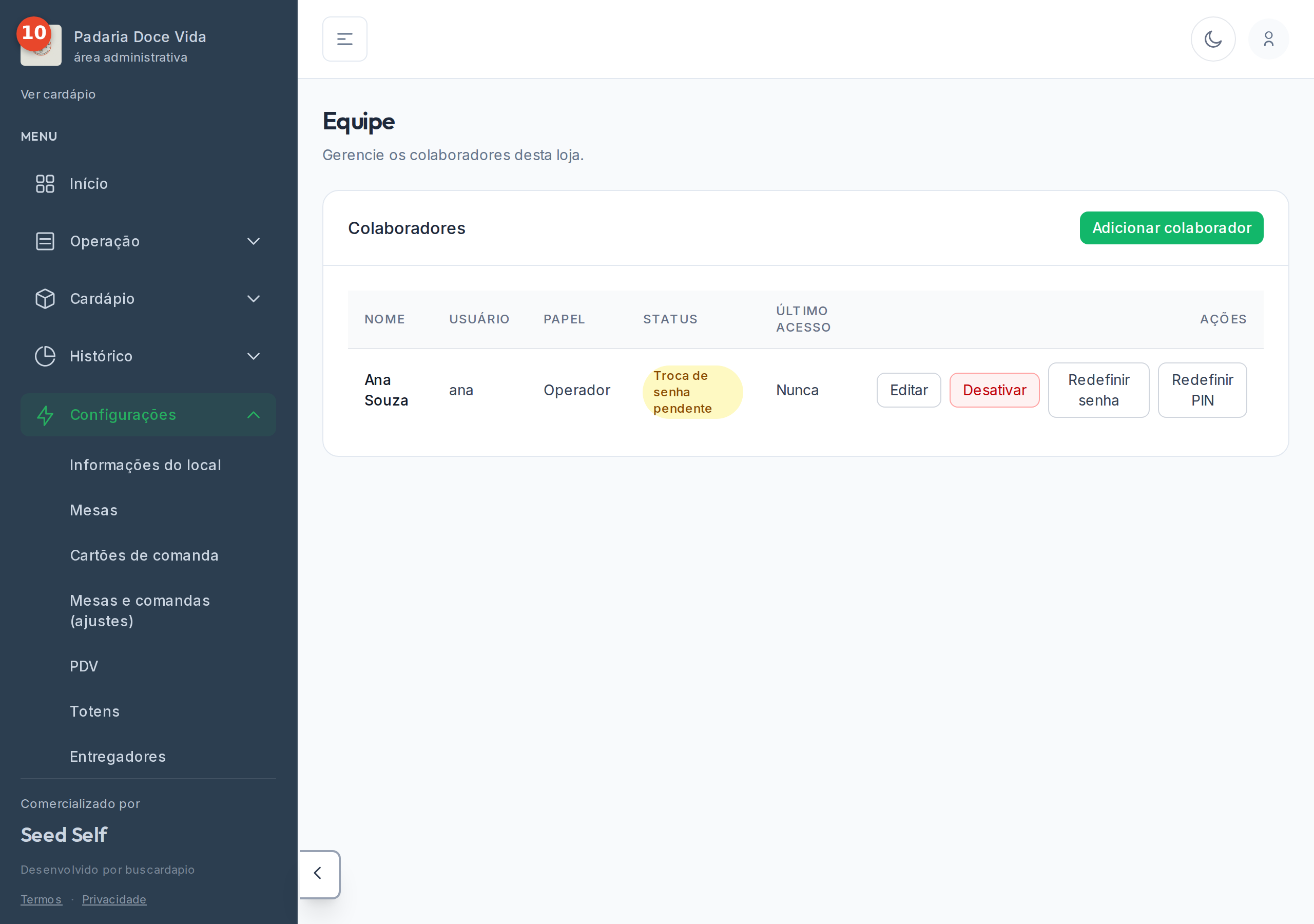Desativar the collaborator Ana Souza
Viewport: 1314px width, 924px height.
994,390
